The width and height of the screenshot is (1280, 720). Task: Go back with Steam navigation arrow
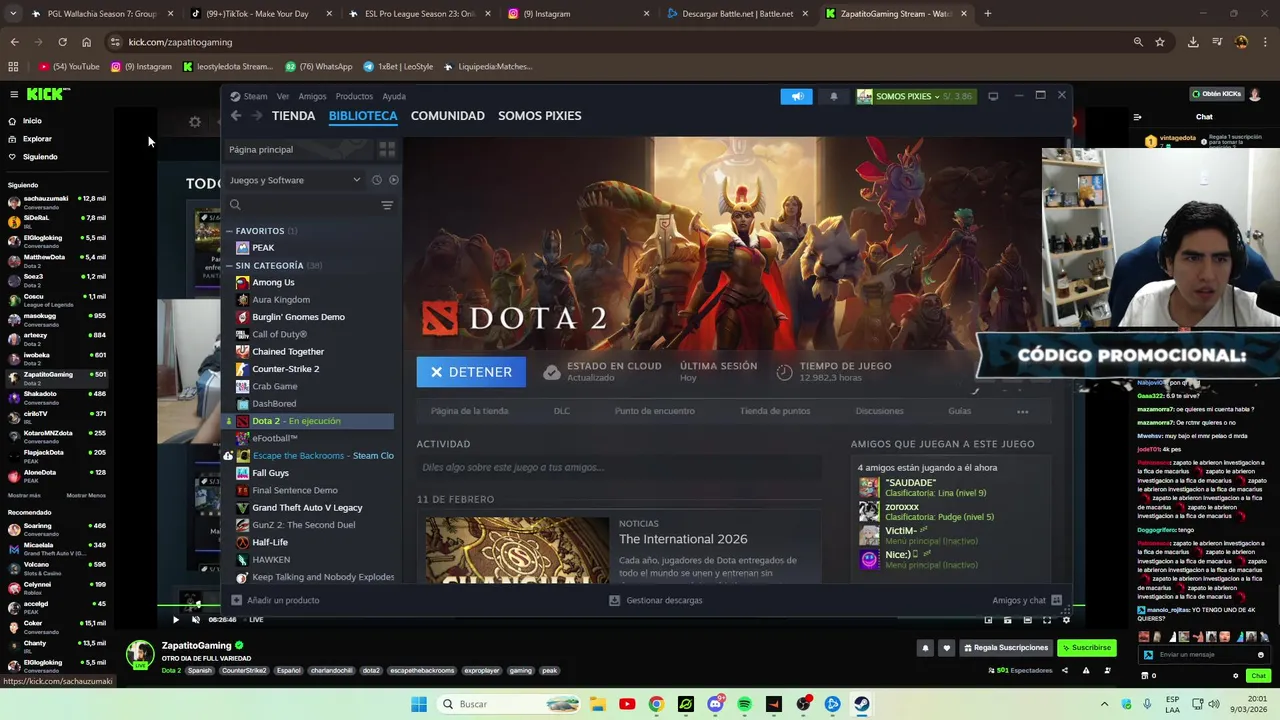(x=236, y=116)
